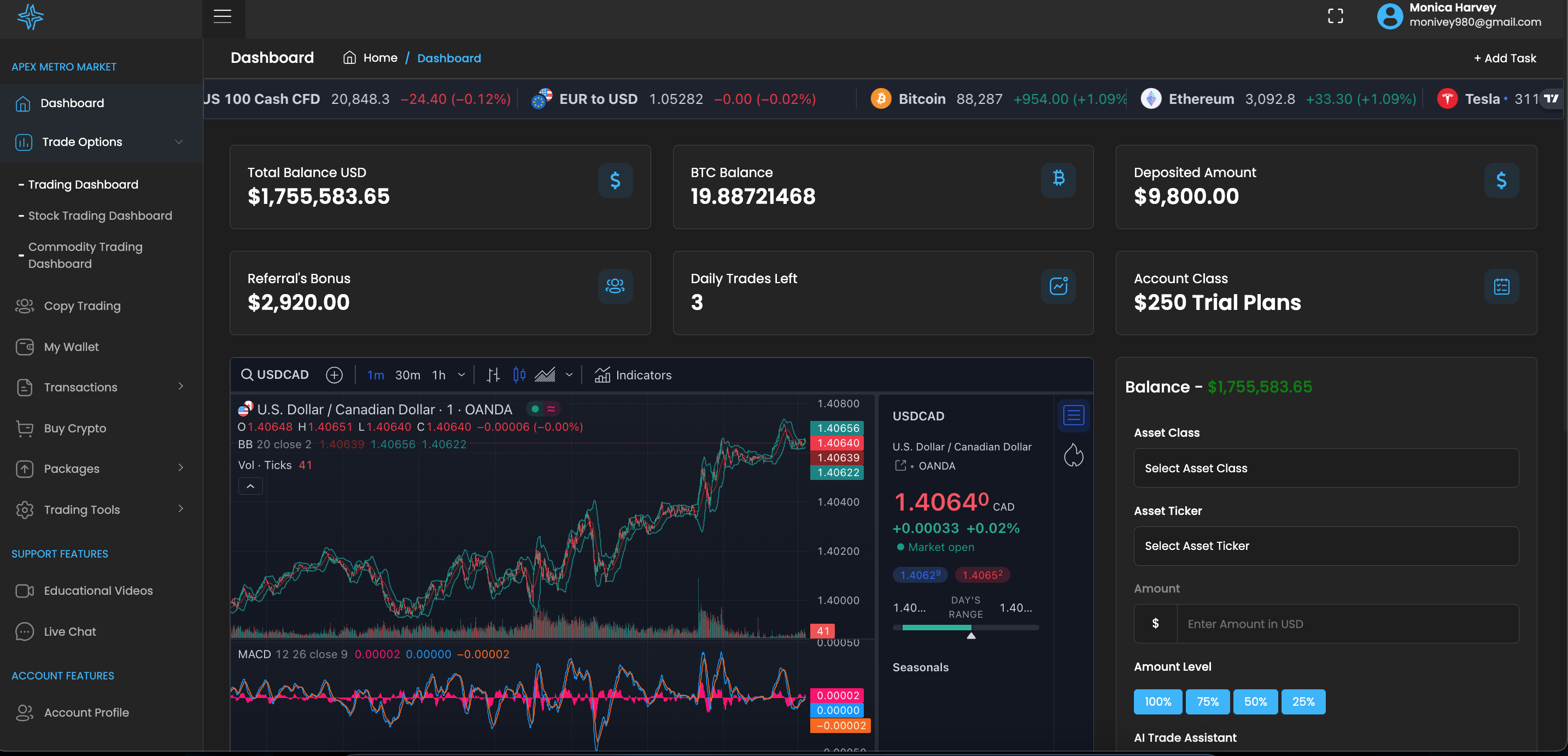The width and height of the screenshot is (1568, 756).
Task: Click the checklist icon on Account Class card
Action: point(1501,286)
